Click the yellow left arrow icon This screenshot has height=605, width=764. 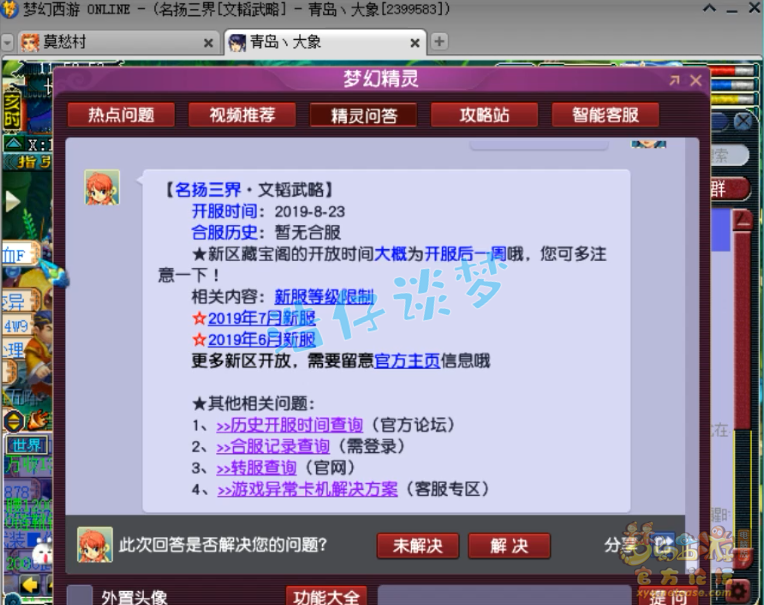pyautogui.click(x=30, y=585)
